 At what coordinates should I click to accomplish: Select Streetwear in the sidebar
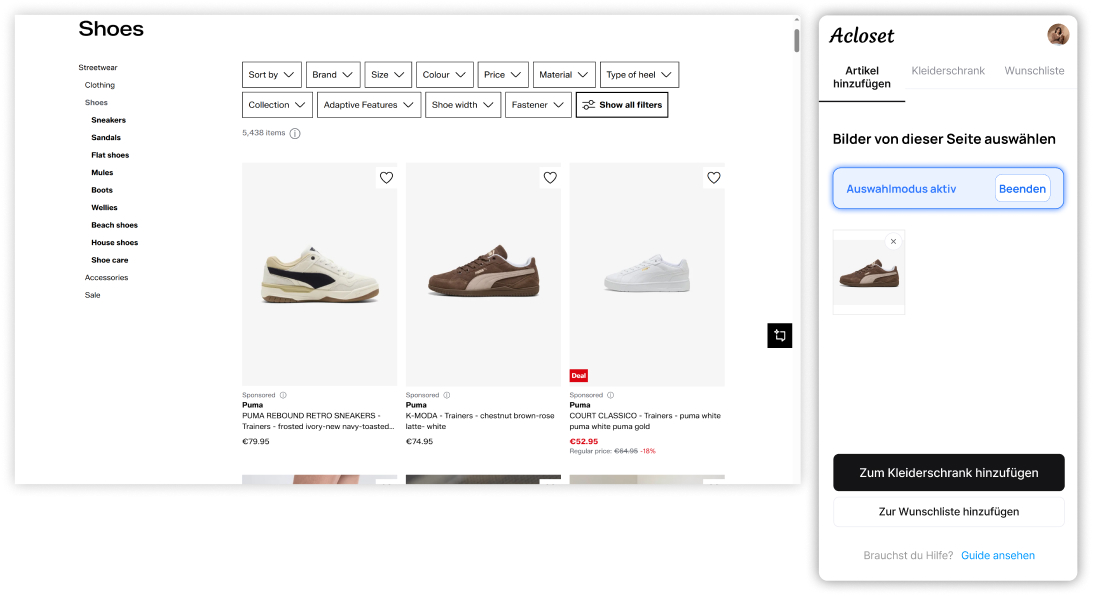click(98, 68)
